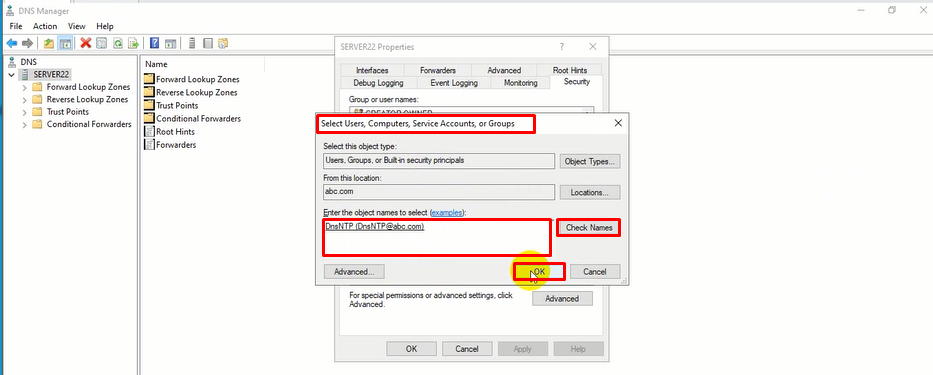
Task: Switch to the Monitoring tab
Action: coord(521,83)
